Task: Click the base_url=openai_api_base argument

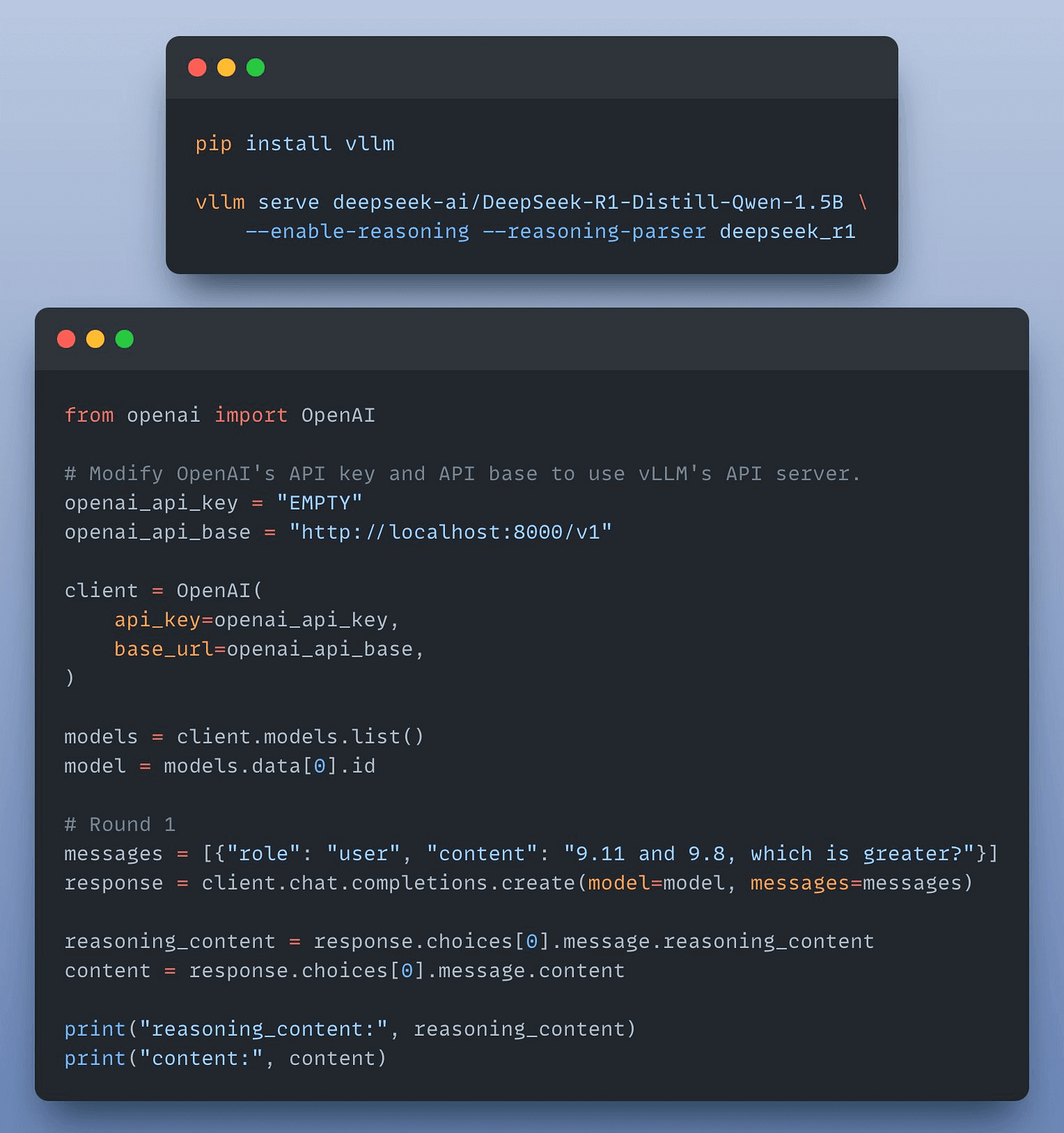Action: coord(268,649)
